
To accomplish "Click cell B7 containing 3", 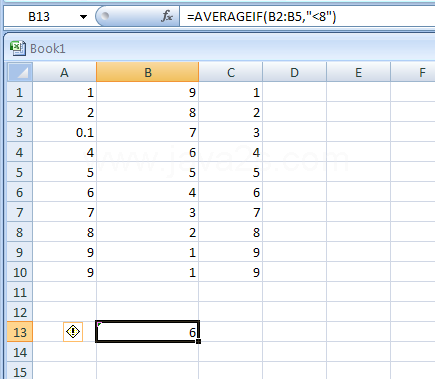I will click(x=148, y=212).
